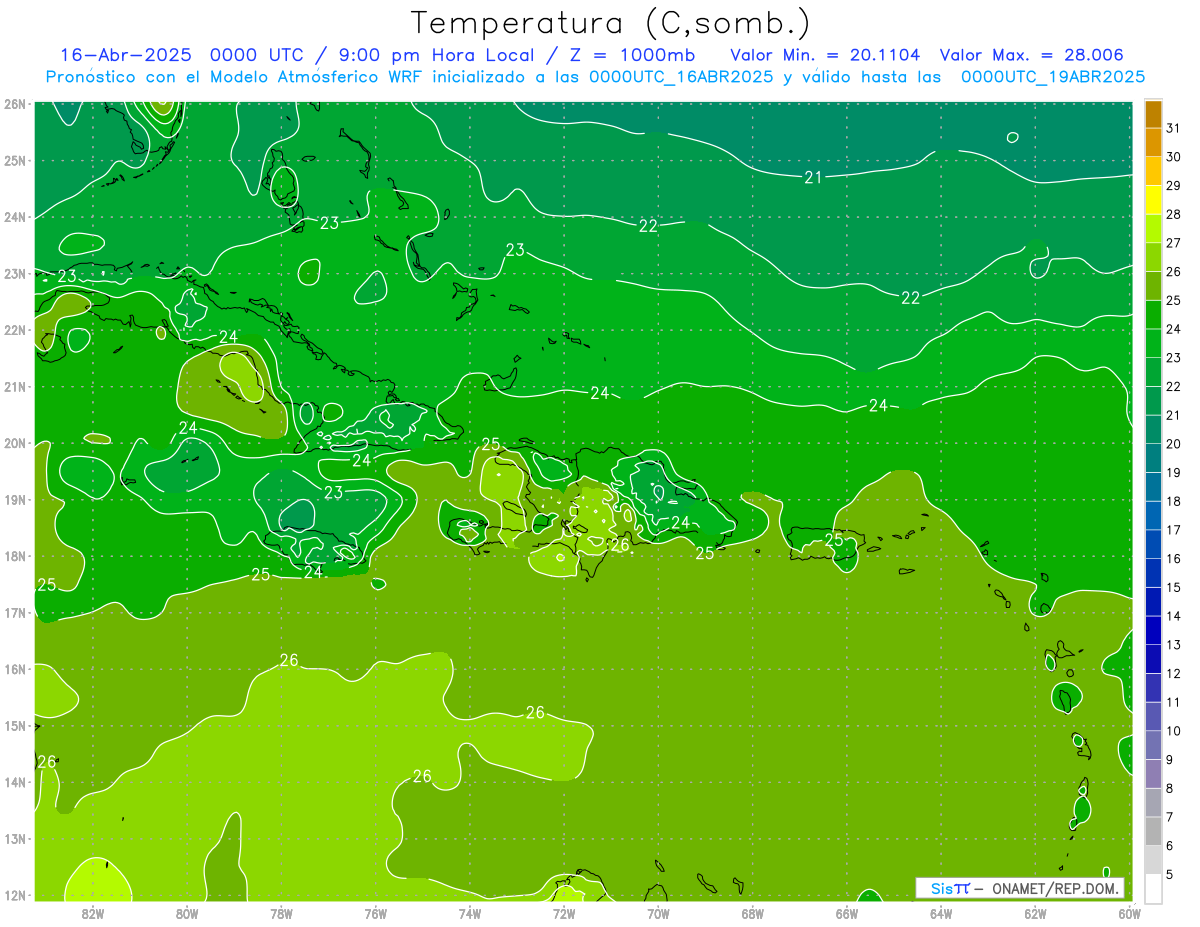1200x927 pixels.
Task: Click the '21' contour label on the map
Action: (813, 177)
